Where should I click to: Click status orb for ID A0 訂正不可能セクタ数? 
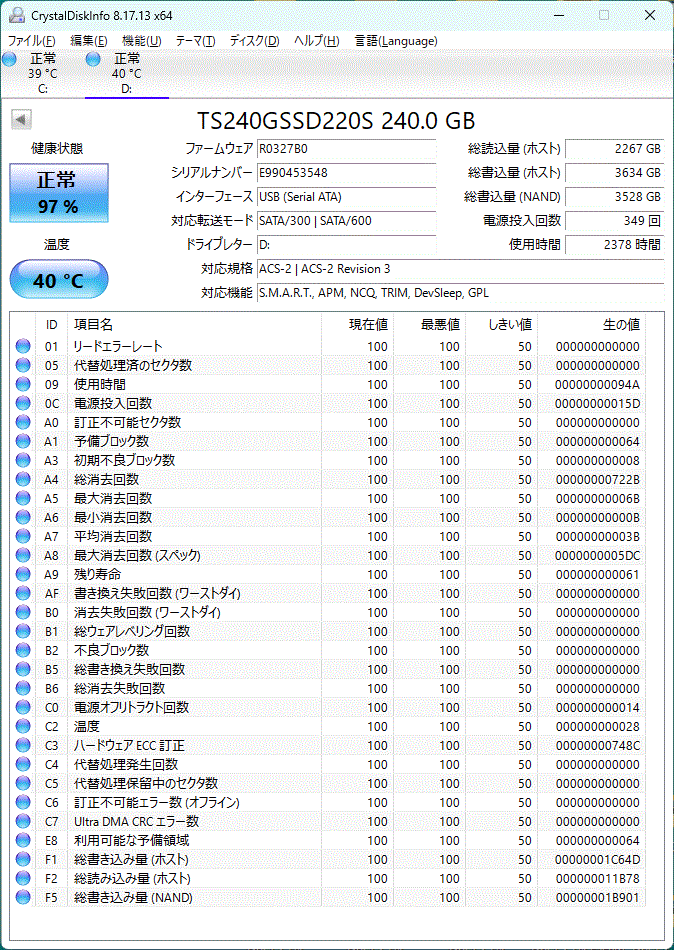(x=23, y=422)
